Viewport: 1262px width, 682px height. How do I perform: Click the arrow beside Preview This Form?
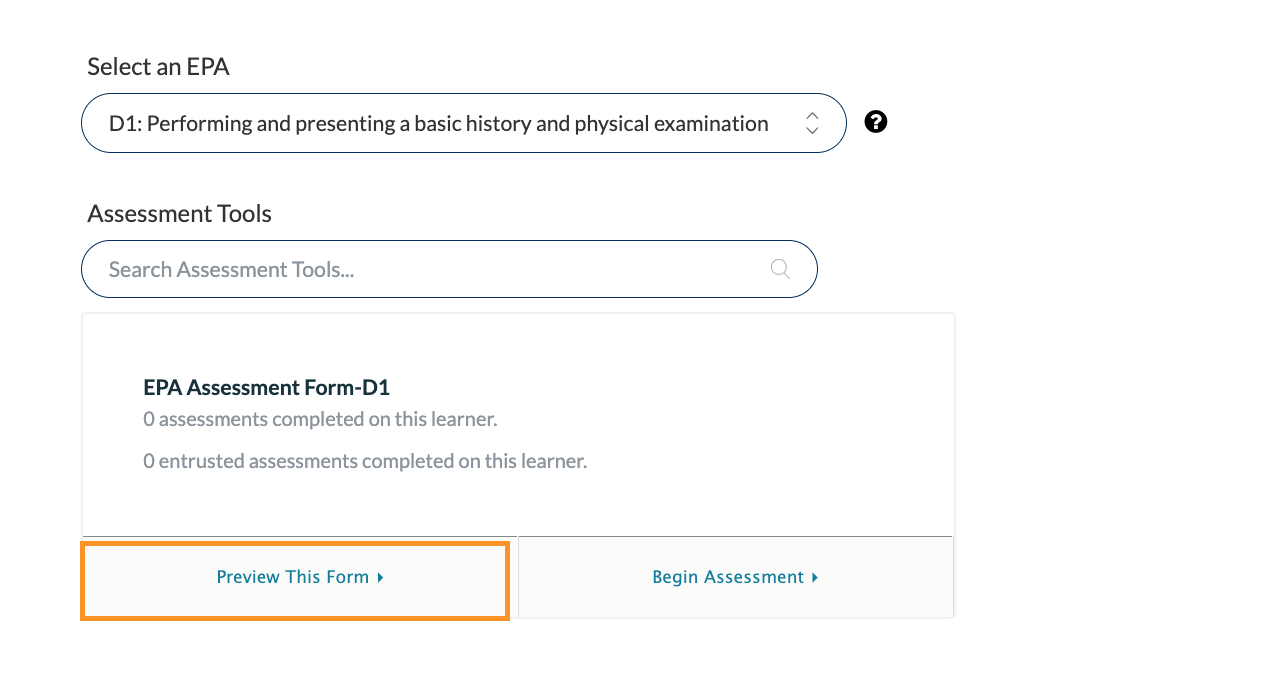click(x=381, y=578)
